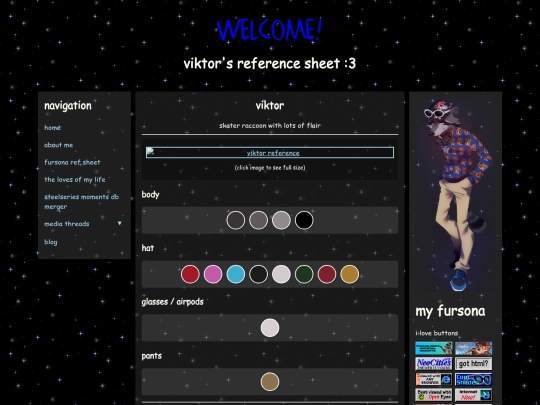Click the 'Internet Now!' badge
Screen dimensions: 540x405
474,395
